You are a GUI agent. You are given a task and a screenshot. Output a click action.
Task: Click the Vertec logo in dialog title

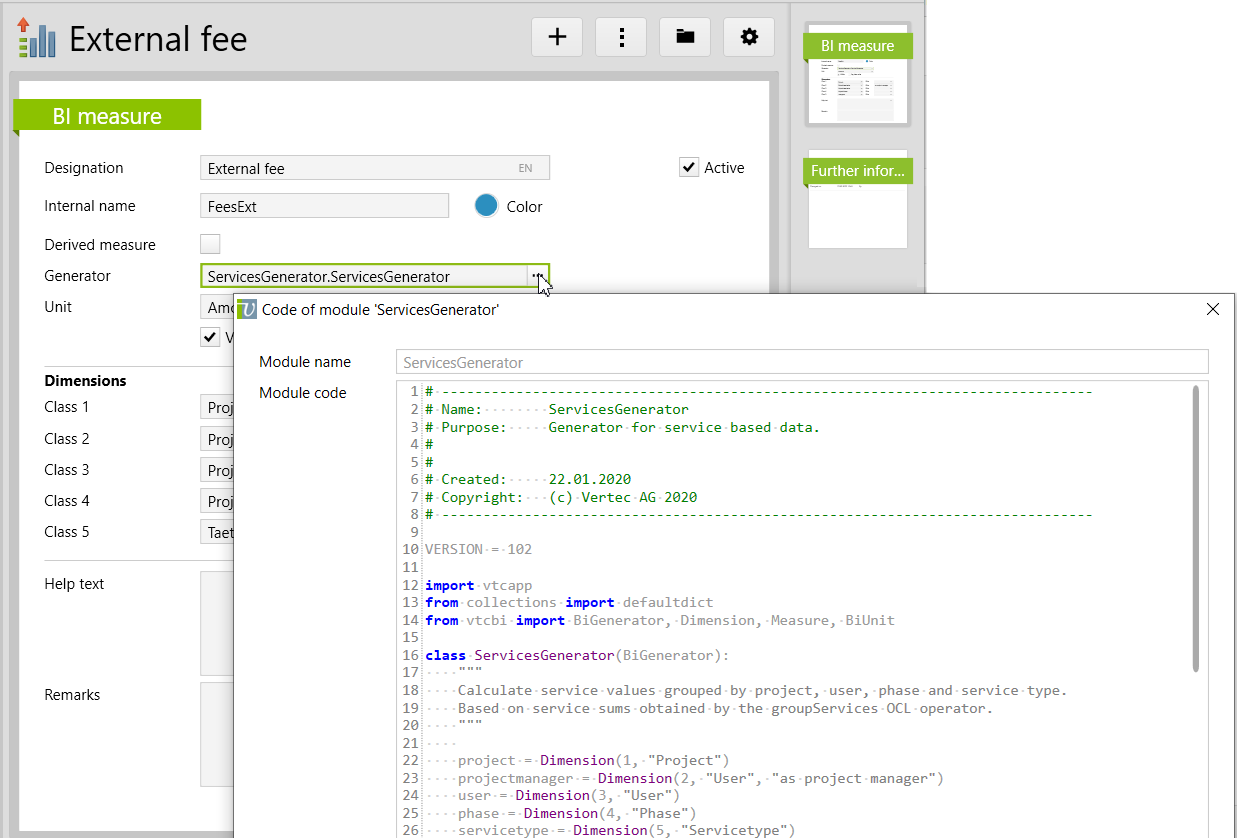point(247,310)
